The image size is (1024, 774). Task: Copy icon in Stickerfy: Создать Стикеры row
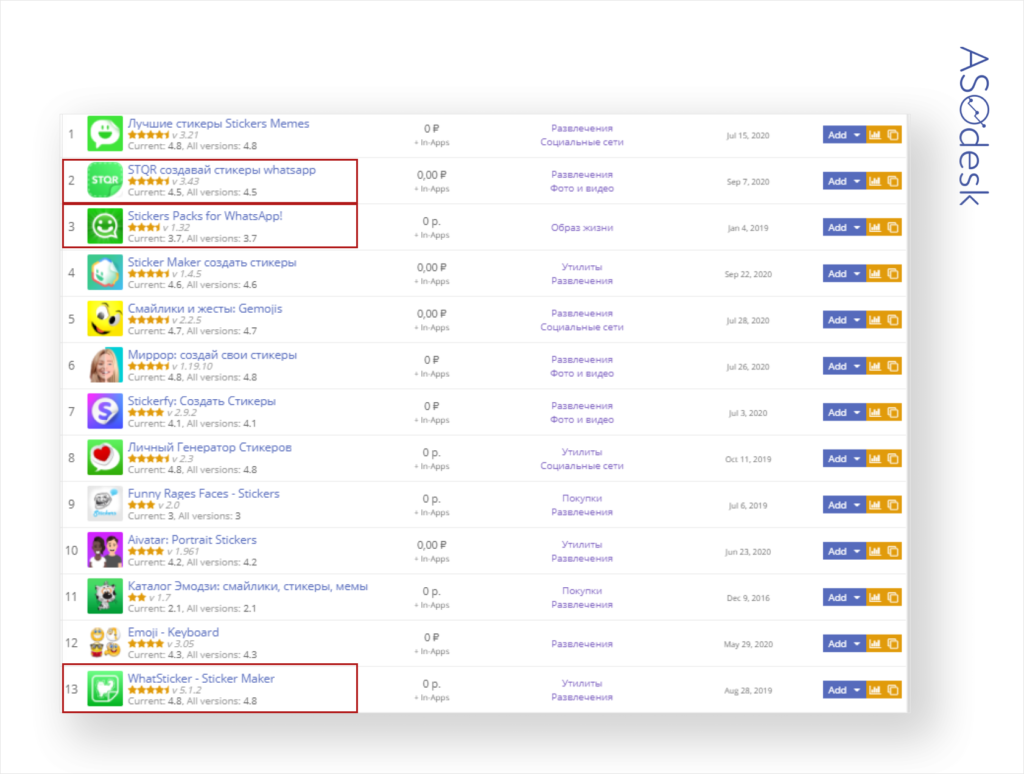pyautogui.click(x=893, y=413)
